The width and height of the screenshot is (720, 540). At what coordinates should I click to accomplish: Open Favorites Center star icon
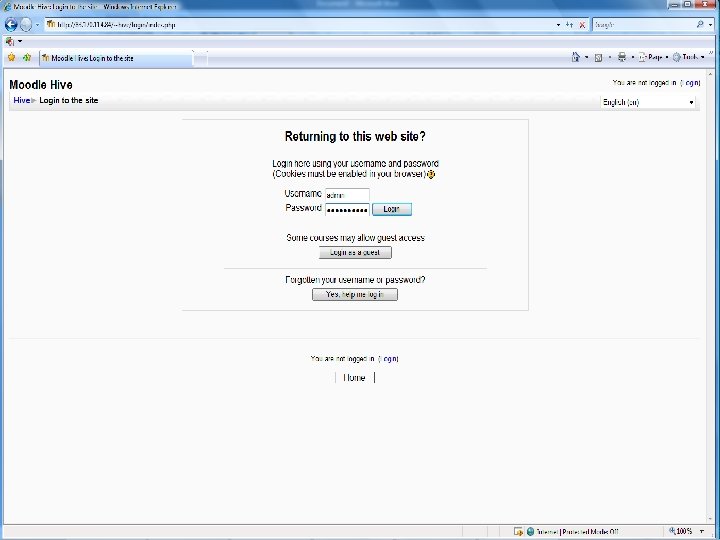point(11,57)
